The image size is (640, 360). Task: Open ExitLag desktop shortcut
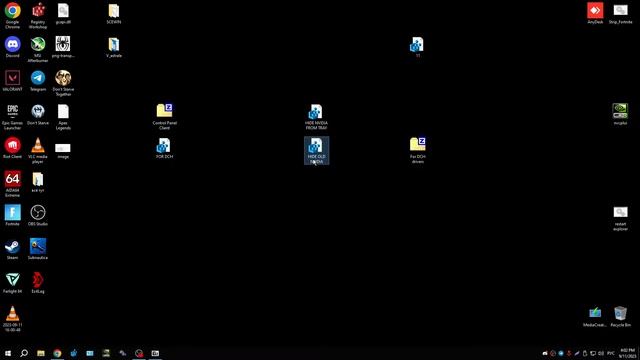click(38, 282)
